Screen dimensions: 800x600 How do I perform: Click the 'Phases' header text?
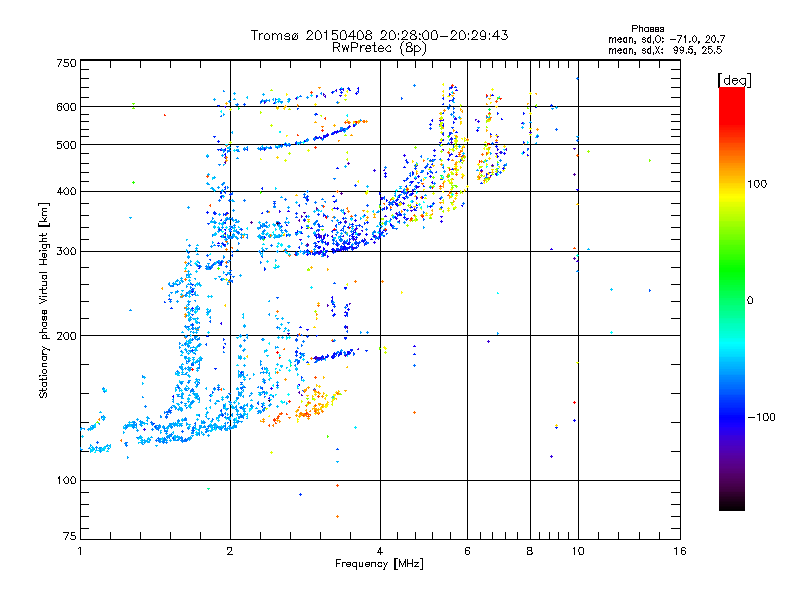click(647, 29)
